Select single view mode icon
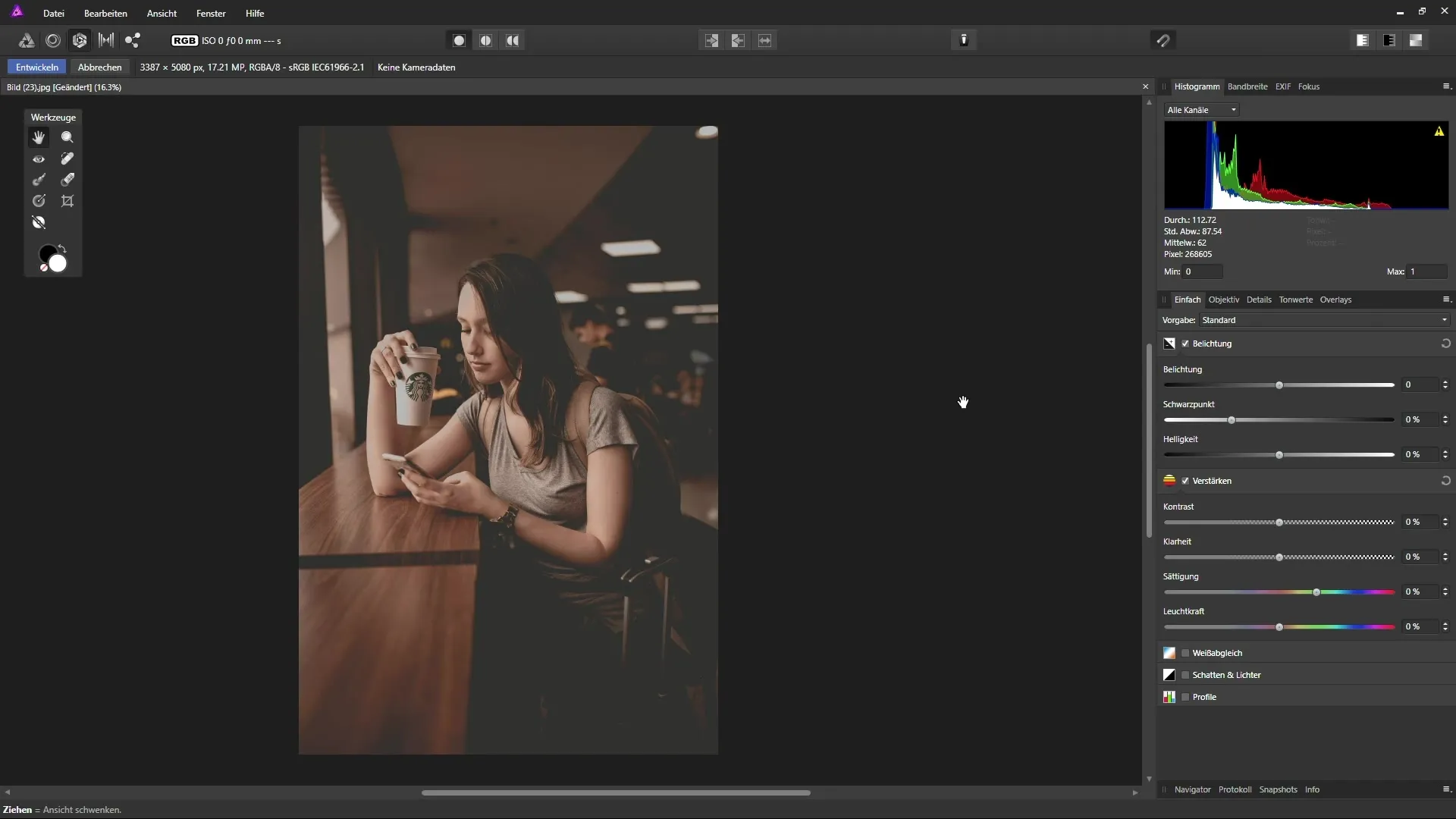This screenshot has width=1456, height=819. [x=459, y=41]
